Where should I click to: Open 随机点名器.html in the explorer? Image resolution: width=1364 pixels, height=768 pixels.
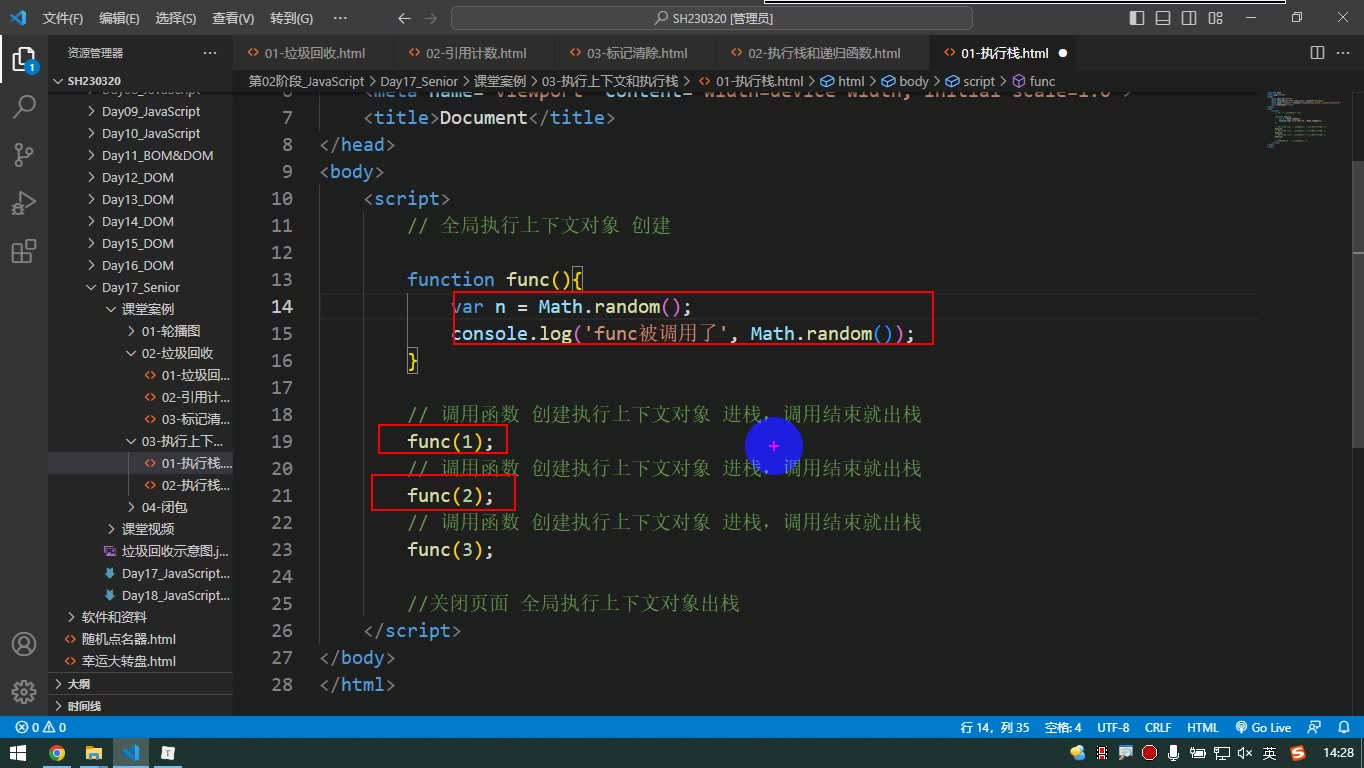coord(140,639)
